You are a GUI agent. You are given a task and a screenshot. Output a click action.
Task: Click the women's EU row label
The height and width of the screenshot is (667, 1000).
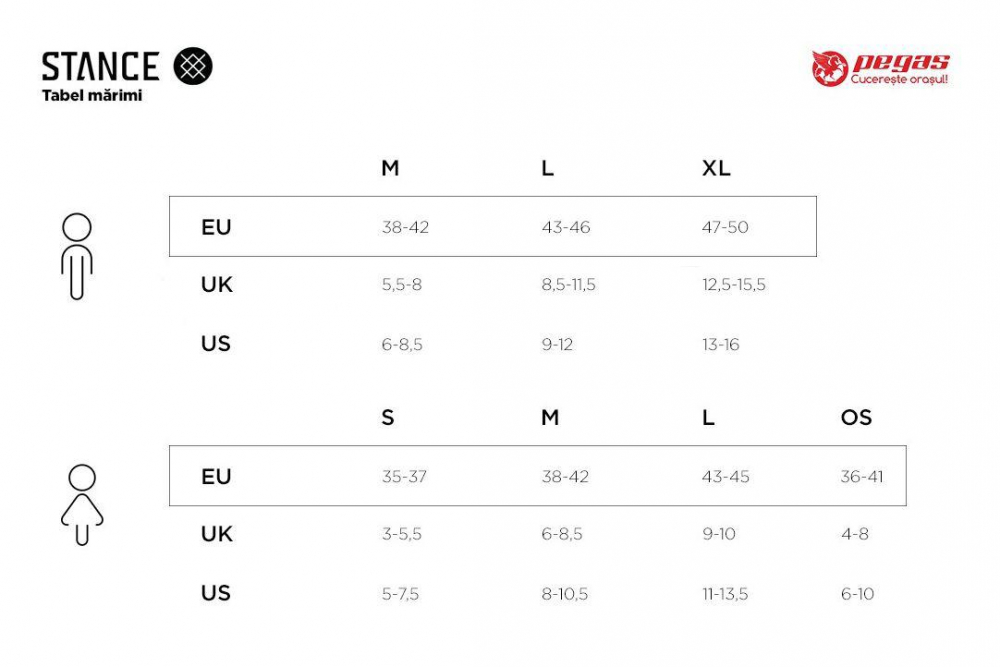[216, 477]
